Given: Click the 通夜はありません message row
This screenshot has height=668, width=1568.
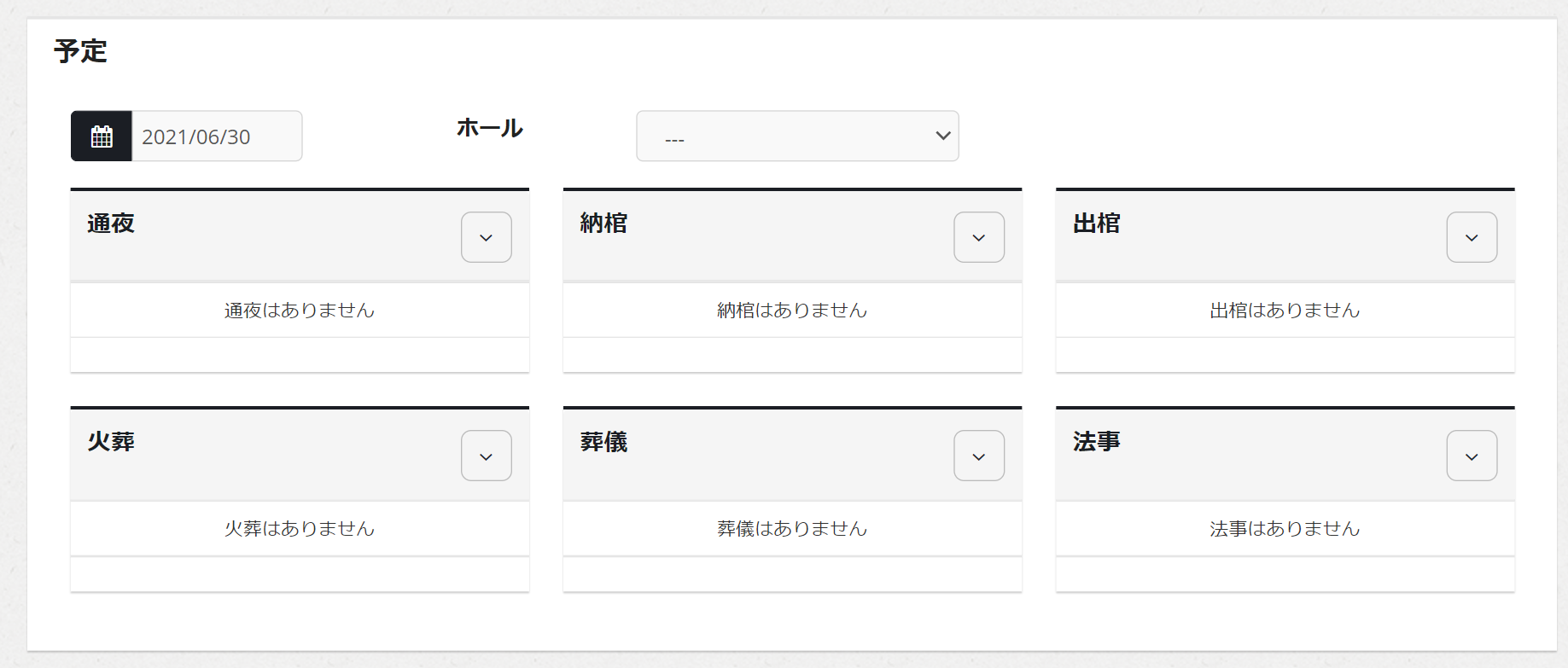Looking at the screenshot, I should click(x=300, y=311).
